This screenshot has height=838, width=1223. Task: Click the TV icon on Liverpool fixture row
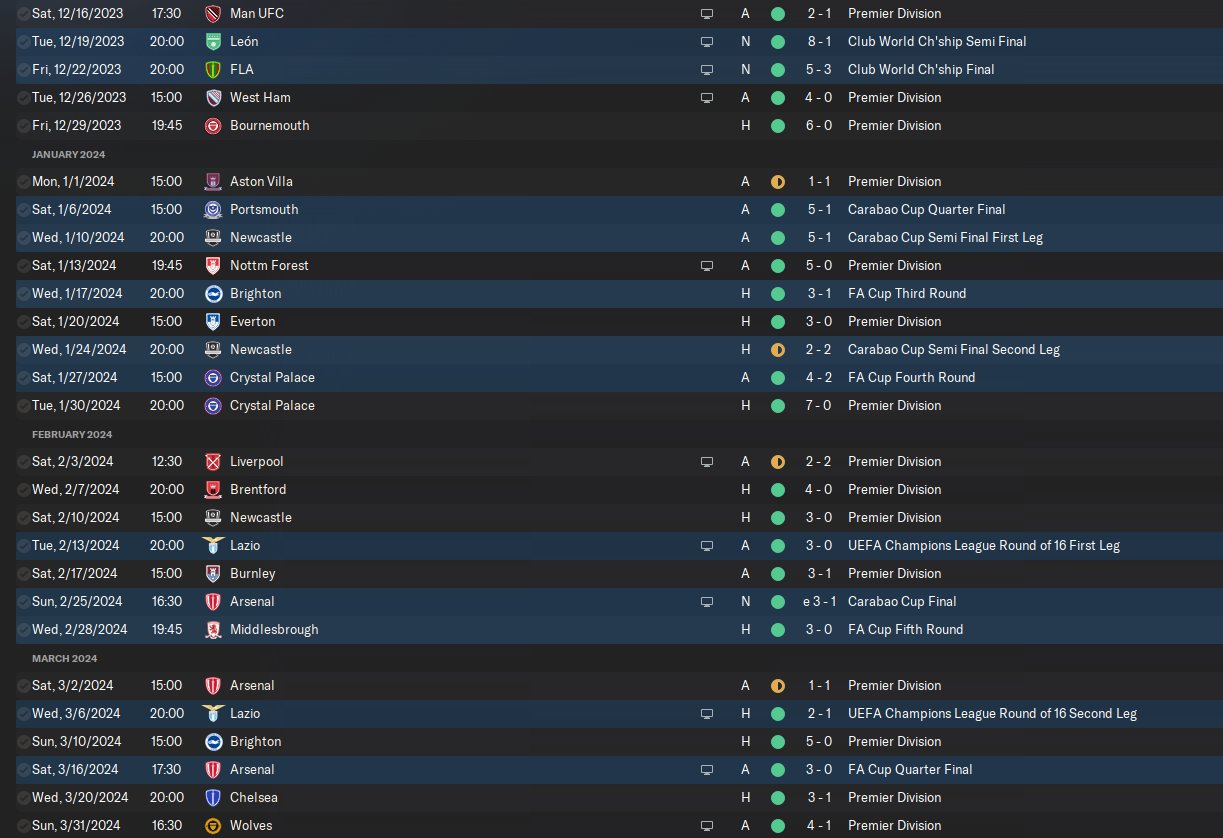coord(707,461)
